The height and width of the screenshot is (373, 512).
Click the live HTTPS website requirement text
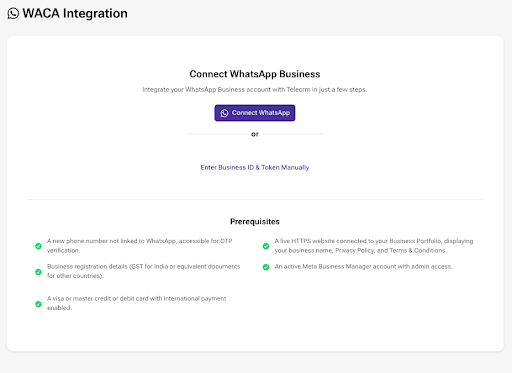pos(374,246)
